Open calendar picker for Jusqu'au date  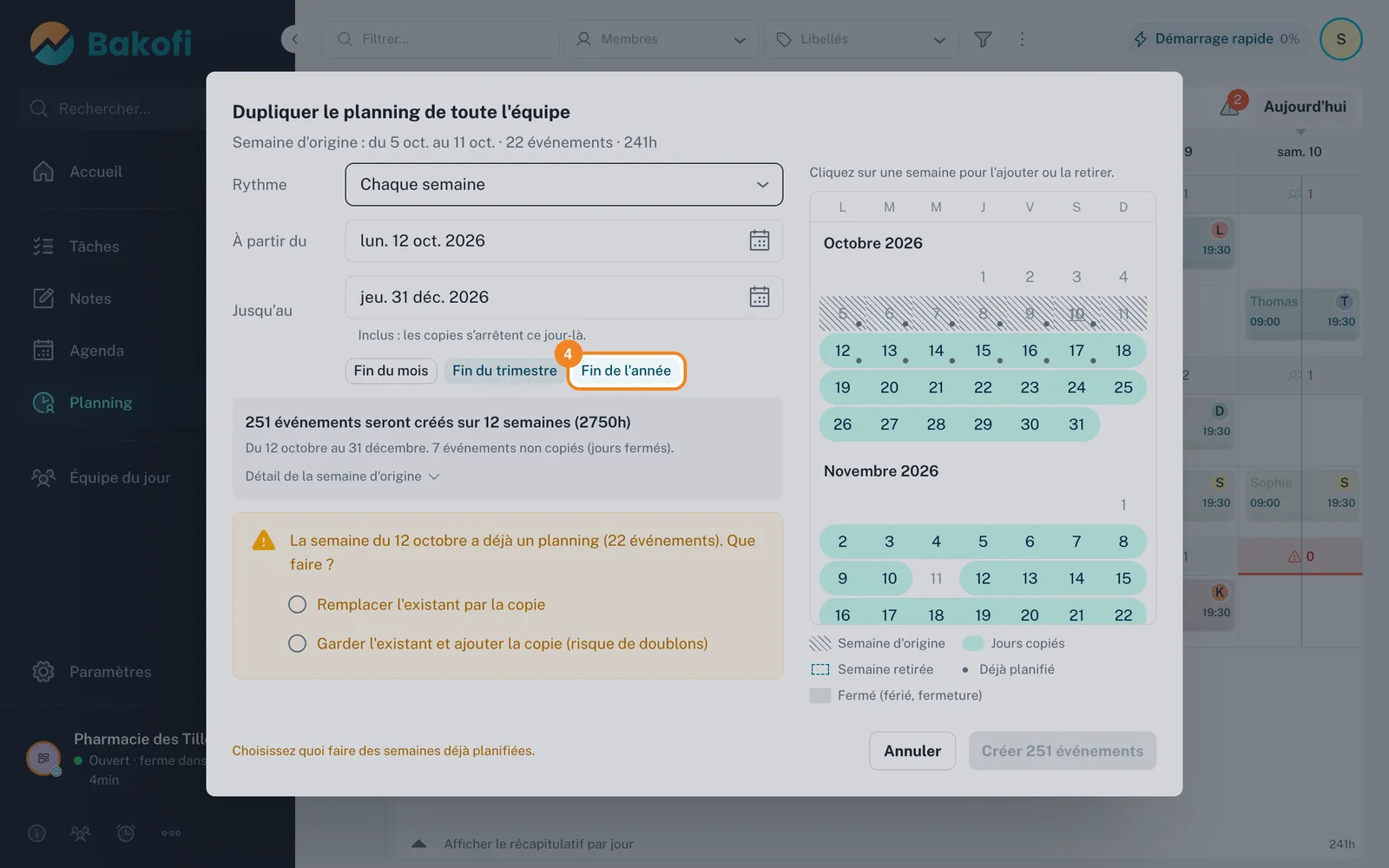(759, 297)
